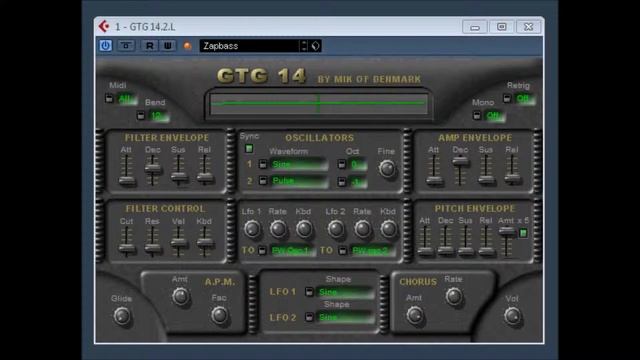This screenshot has width=640, height=360.
Task: Open oscillator 1 waveform selector button
Action: point(263,164)
